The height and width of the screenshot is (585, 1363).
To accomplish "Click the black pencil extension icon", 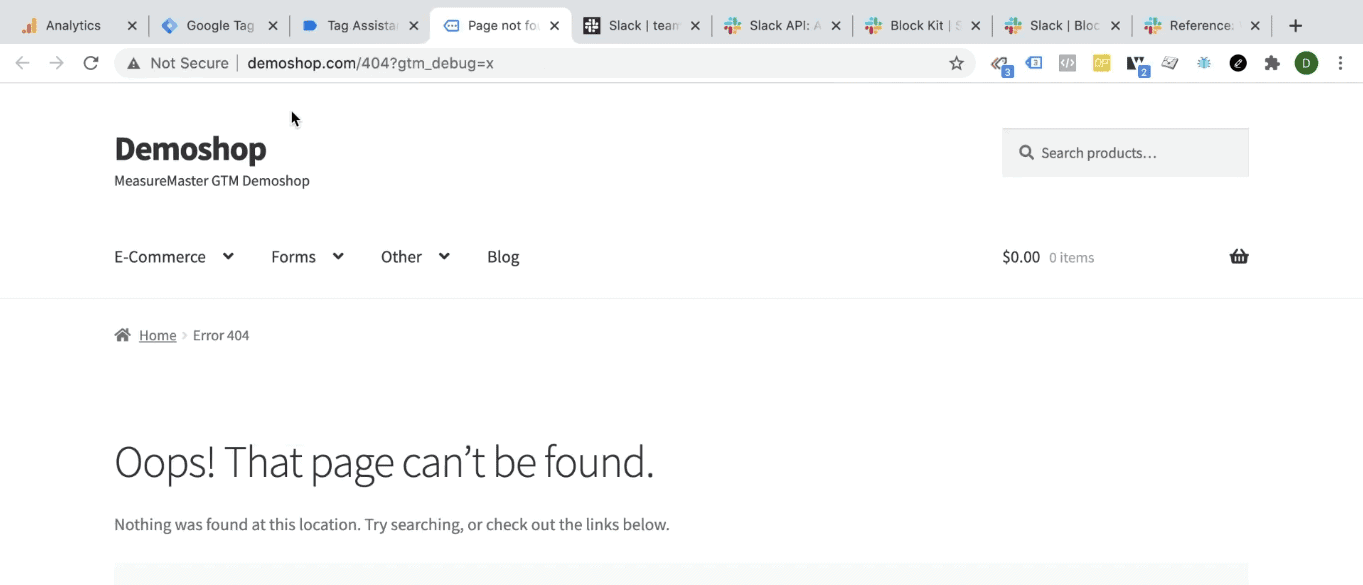I will point(1238,62).
